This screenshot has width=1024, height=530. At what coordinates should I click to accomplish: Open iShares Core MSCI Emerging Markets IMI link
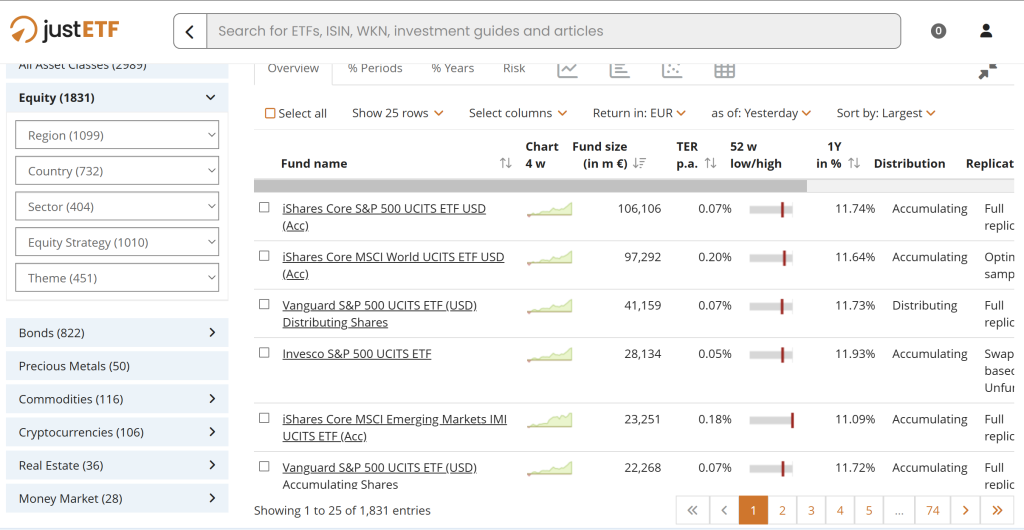point(394,428)
